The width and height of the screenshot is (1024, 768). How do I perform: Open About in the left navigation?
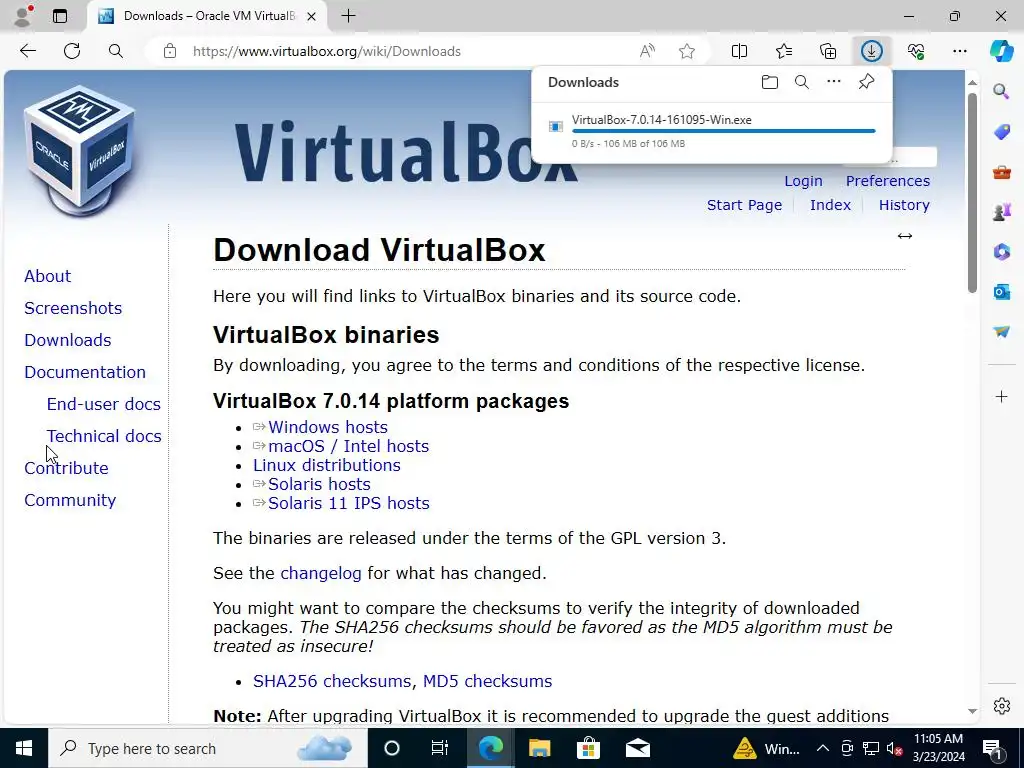pyautogui.click(x=48, y=276)
